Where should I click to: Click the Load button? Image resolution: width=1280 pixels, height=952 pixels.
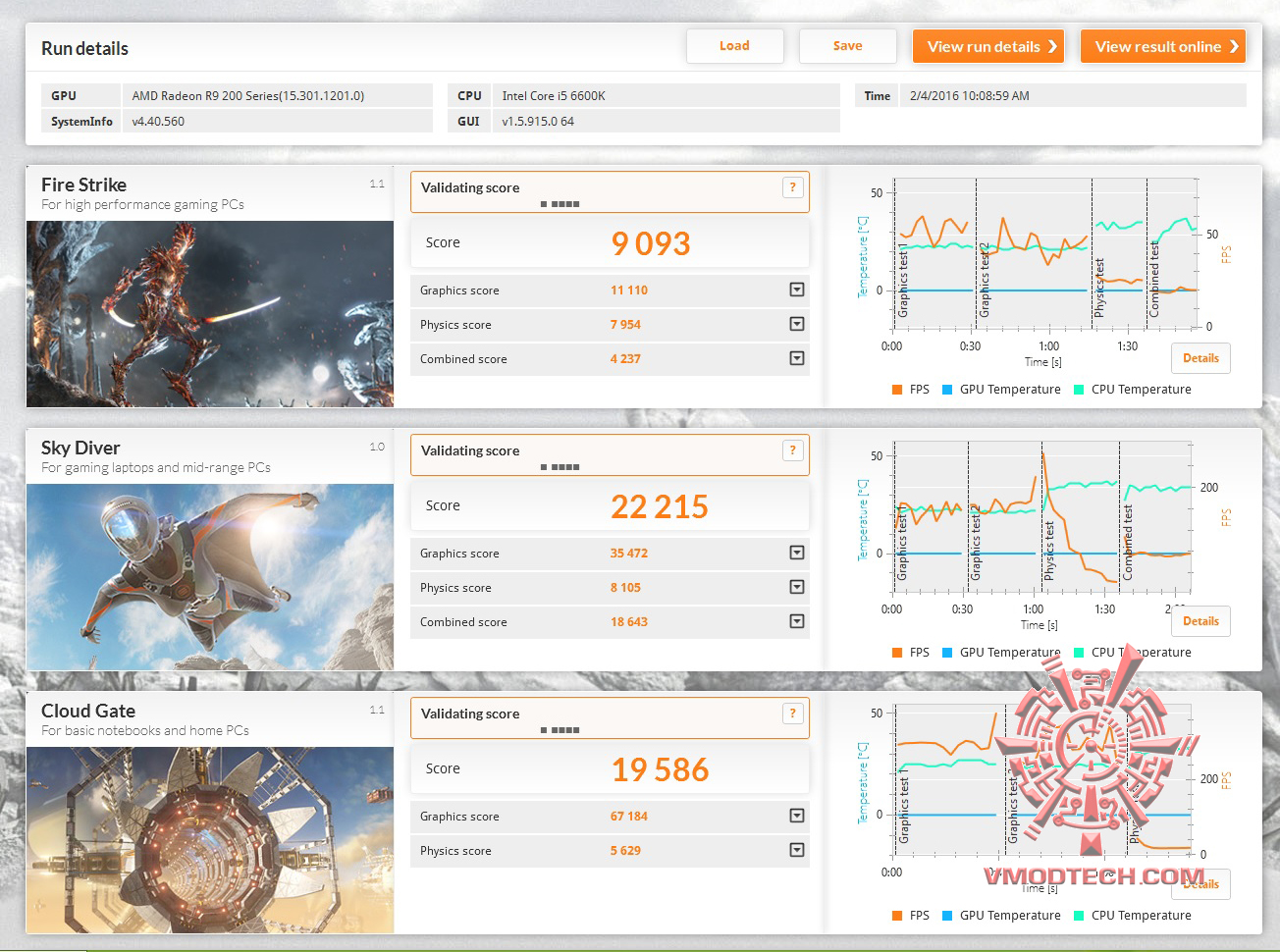(734, 46)
